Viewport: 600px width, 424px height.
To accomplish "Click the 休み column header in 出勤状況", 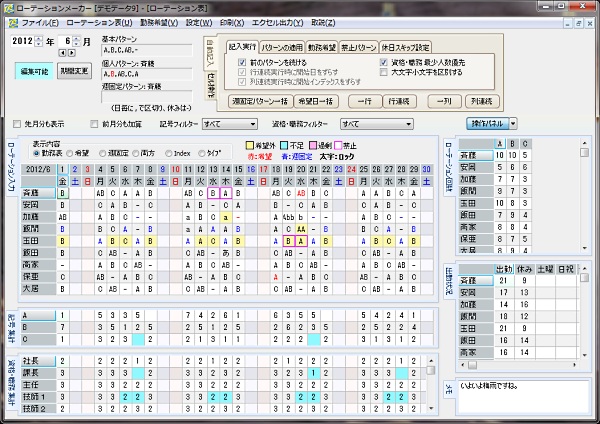I will (x=524, y=269).
